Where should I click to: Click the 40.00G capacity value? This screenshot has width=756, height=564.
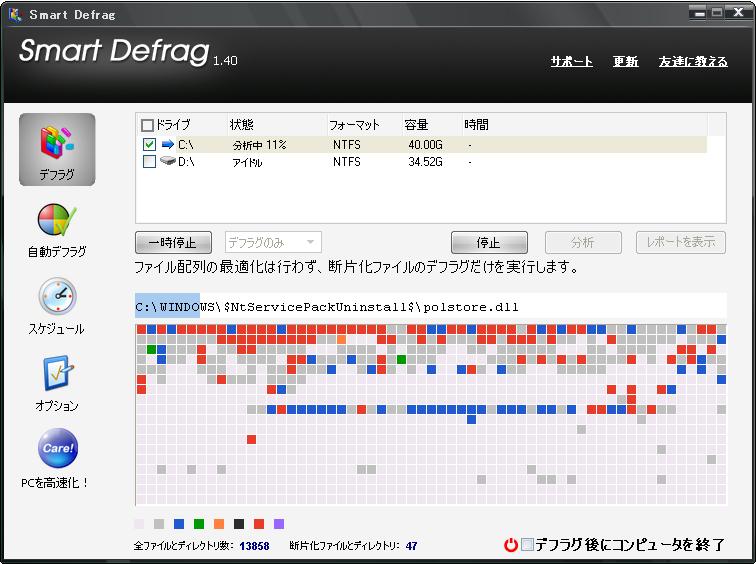pos(425,145)
